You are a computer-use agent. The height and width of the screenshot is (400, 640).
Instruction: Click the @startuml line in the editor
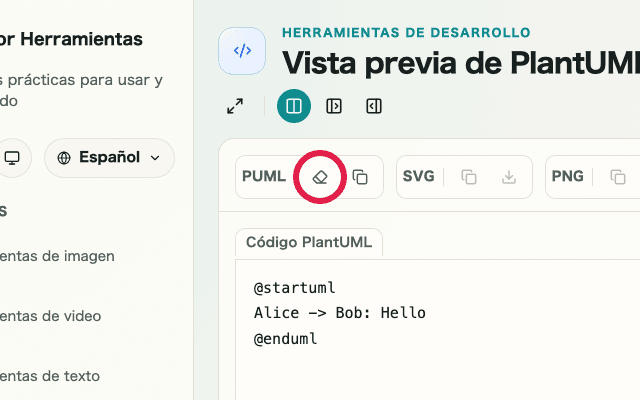click(294, 288)
